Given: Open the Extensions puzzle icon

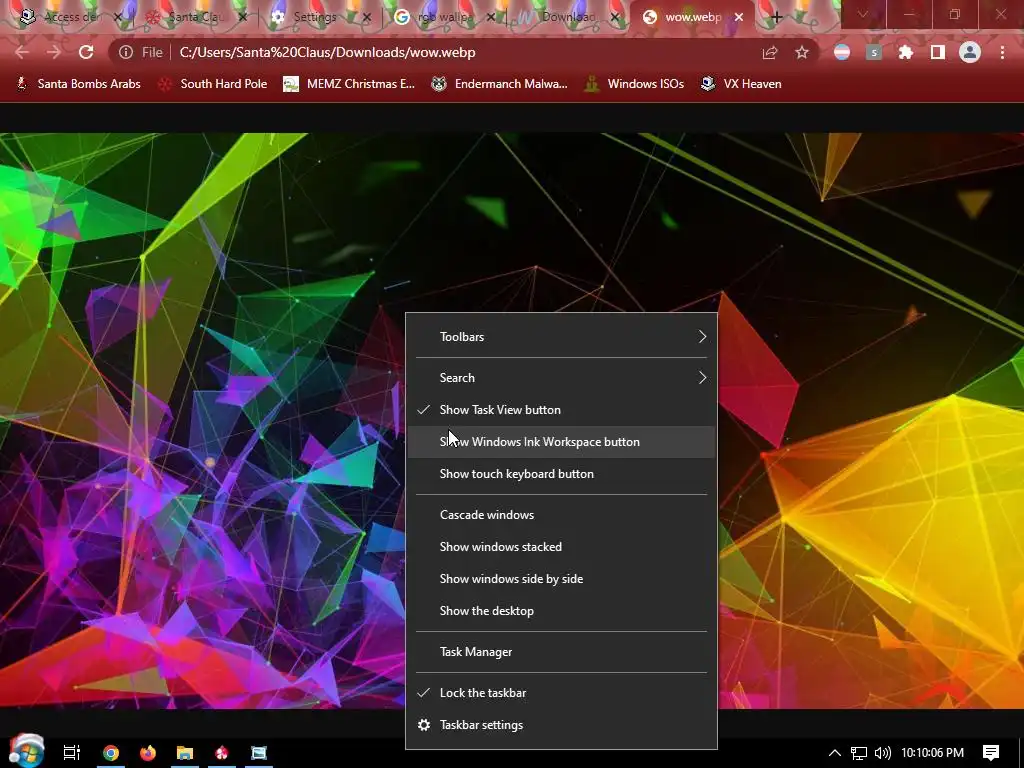Looking at the screenshot, I should (906, 52).
